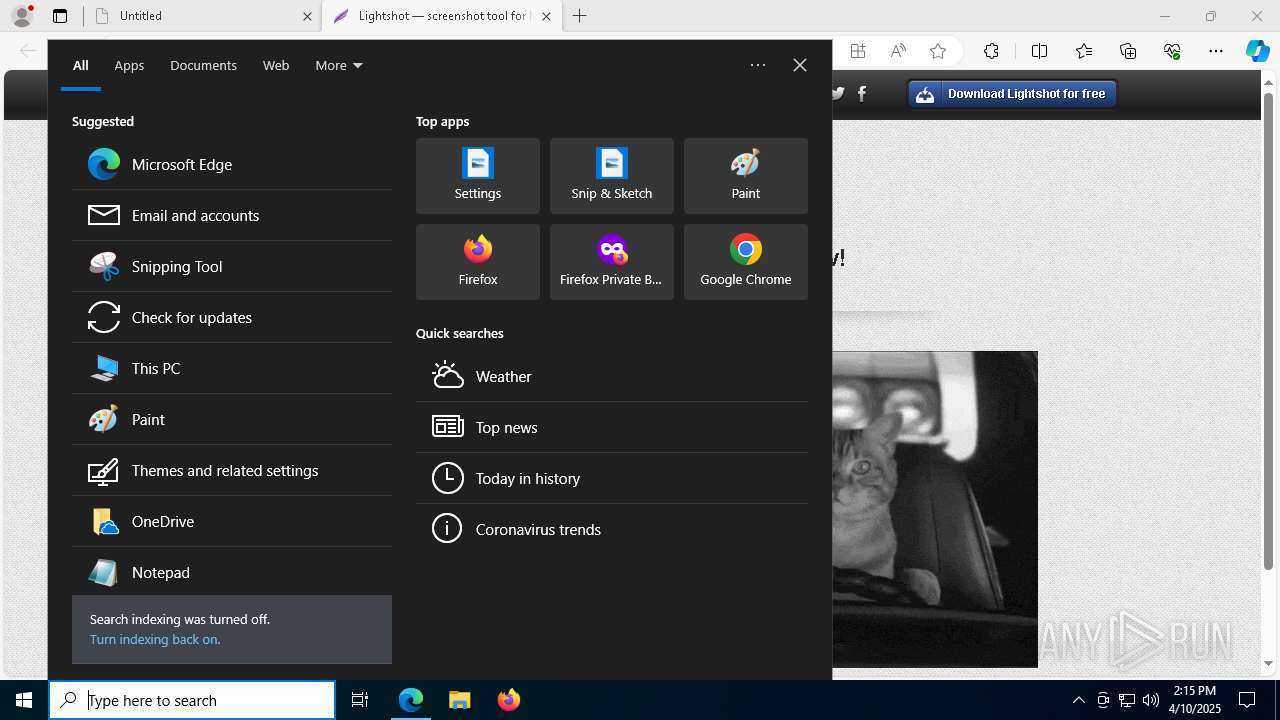Close the Untitled tab
The height and width of the screenshot is (720, 1280).
tap(307, 16)
